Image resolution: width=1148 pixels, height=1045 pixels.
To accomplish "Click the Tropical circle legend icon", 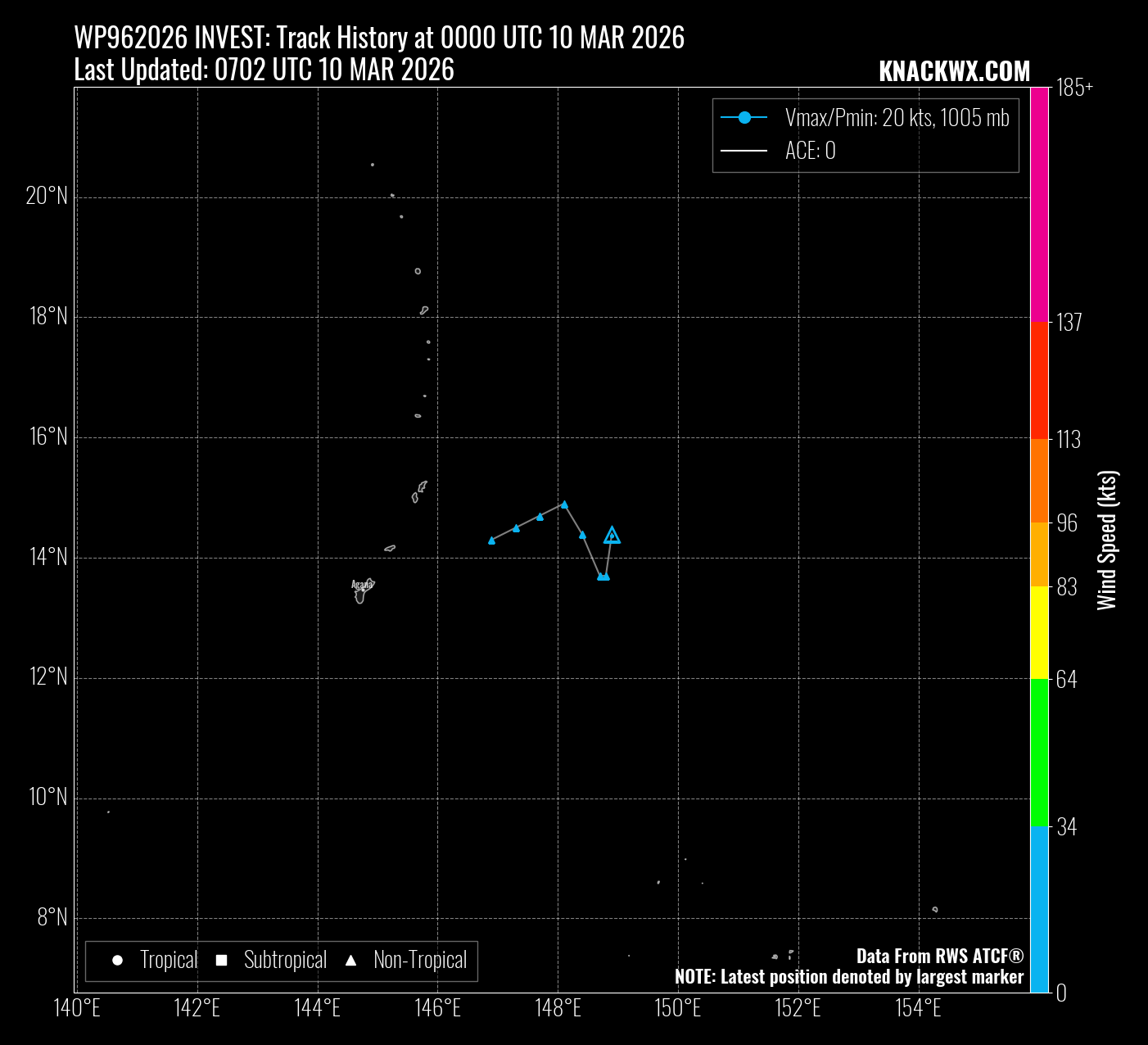I will point(117,961).
